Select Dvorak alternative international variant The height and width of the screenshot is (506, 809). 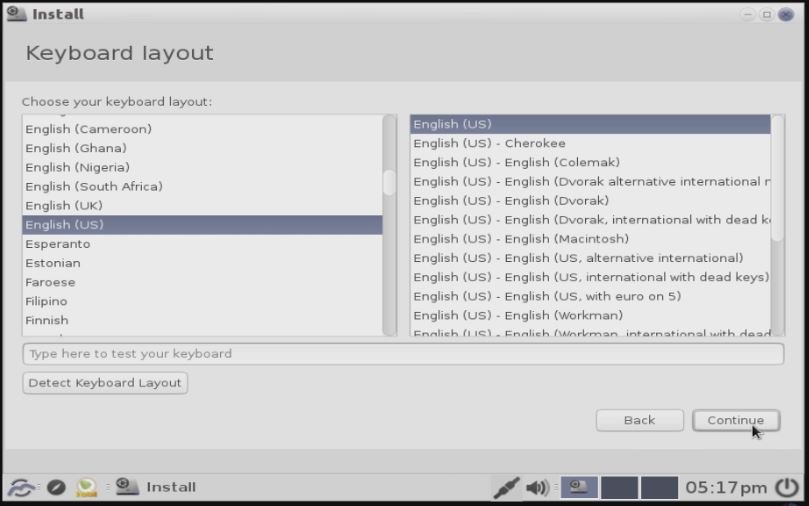(x=590, y=182)
